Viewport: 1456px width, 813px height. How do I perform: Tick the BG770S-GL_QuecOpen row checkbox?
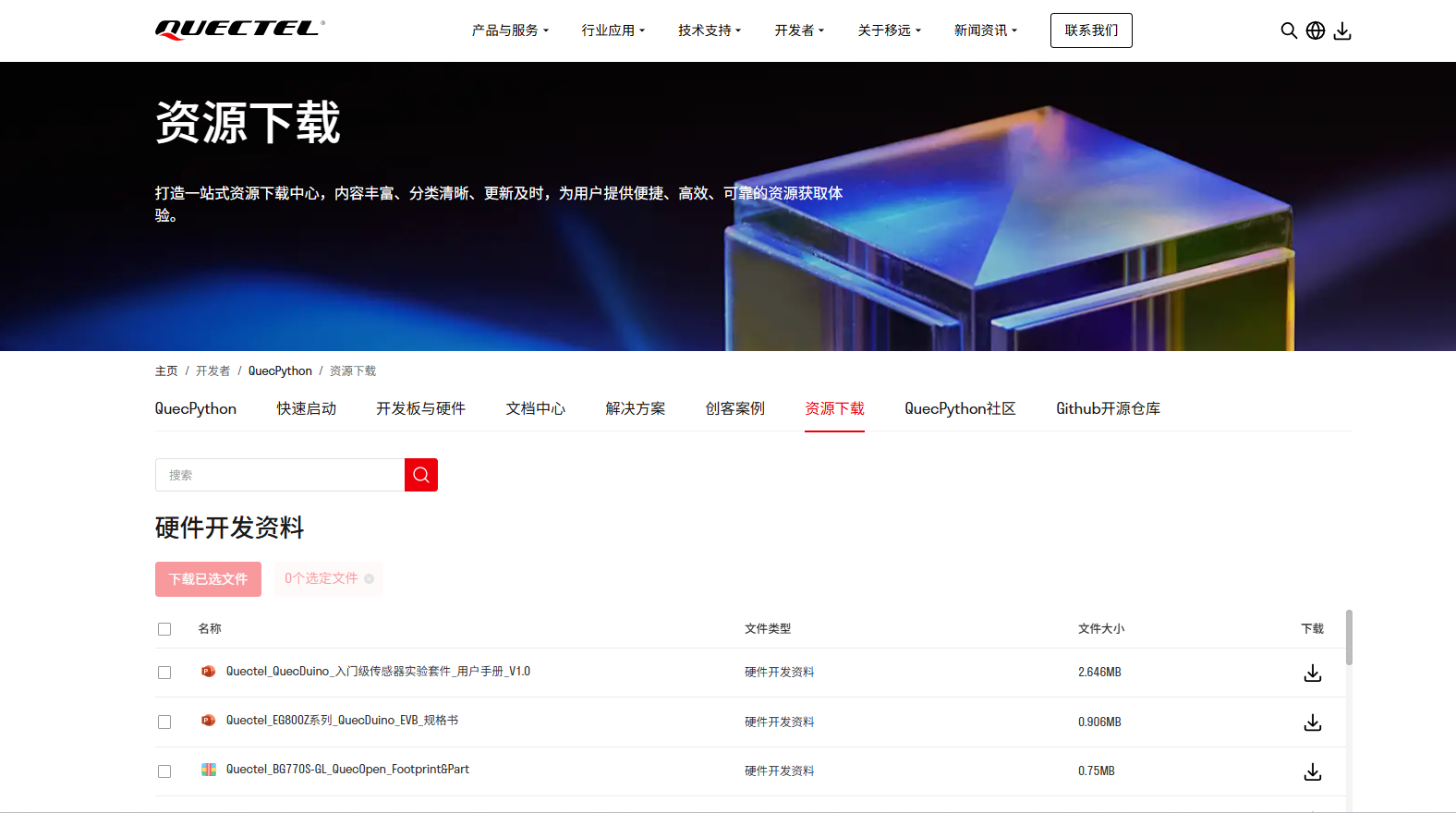[x=164, y=771]
